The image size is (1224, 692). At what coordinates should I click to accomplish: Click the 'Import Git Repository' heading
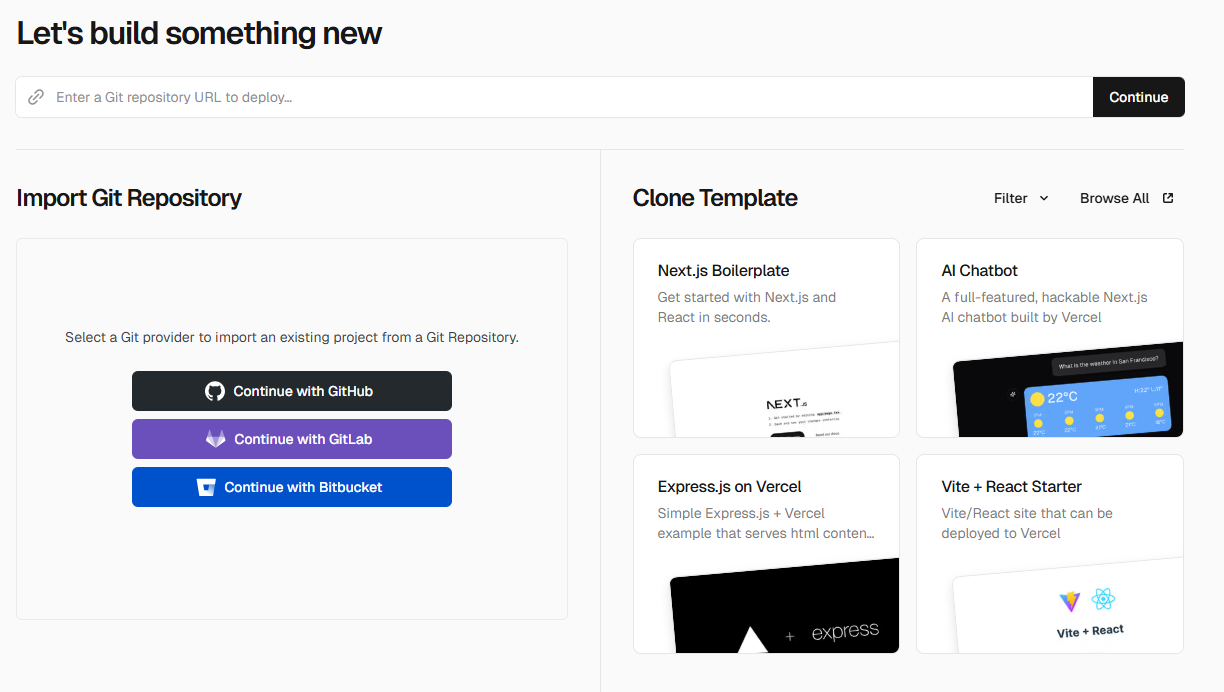[x=129, y=198]
